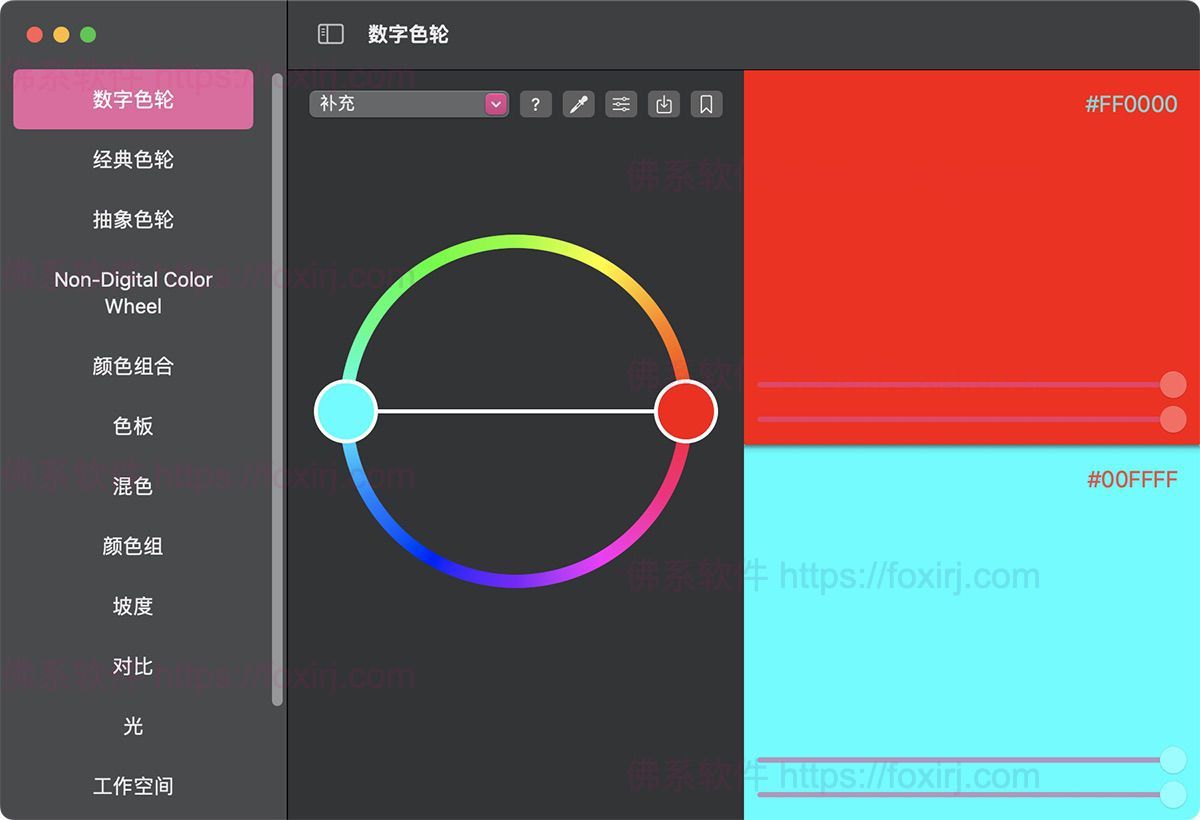1200x820 pixels.
Task: Select 混色 in the sidebar
Action: [133, 487]
